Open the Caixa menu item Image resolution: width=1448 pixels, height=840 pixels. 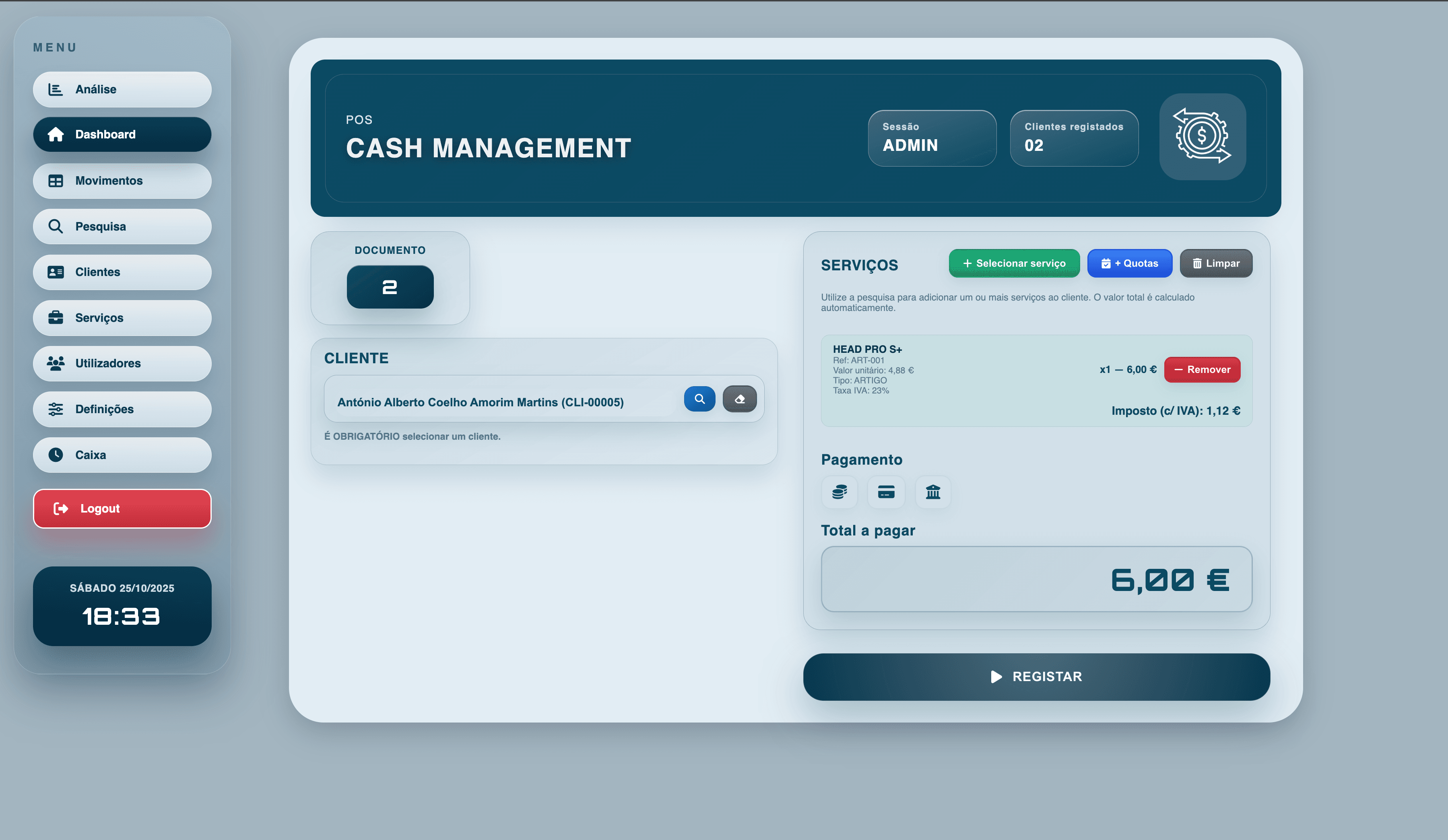click(122, 455)
